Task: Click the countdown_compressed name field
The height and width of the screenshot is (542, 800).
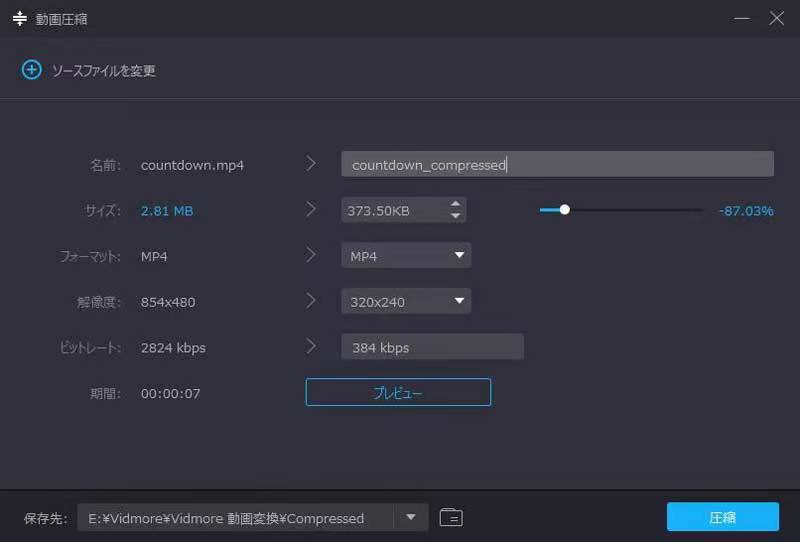Action: 557,165
